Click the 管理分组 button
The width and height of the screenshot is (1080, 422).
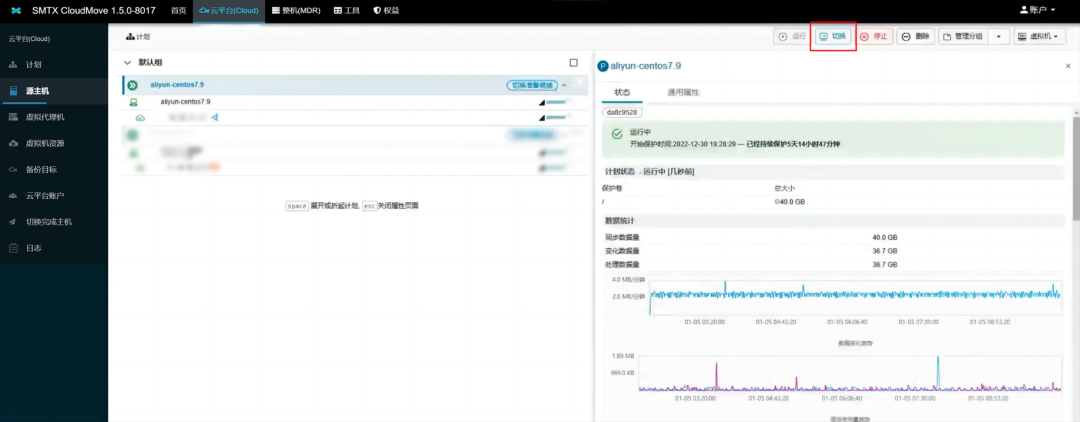[963, 36]
